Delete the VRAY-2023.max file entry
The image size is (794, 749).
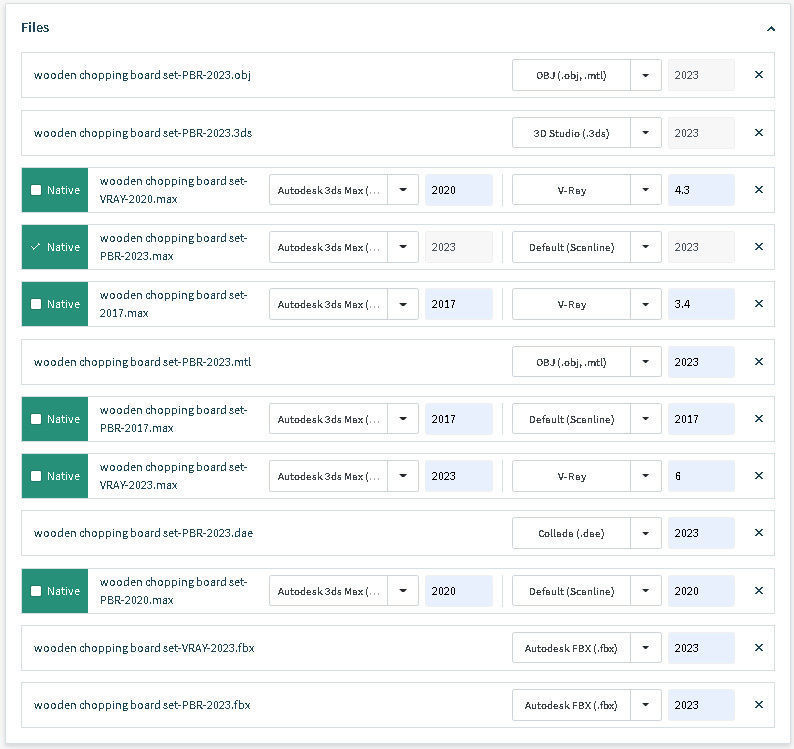coord(758,476)
